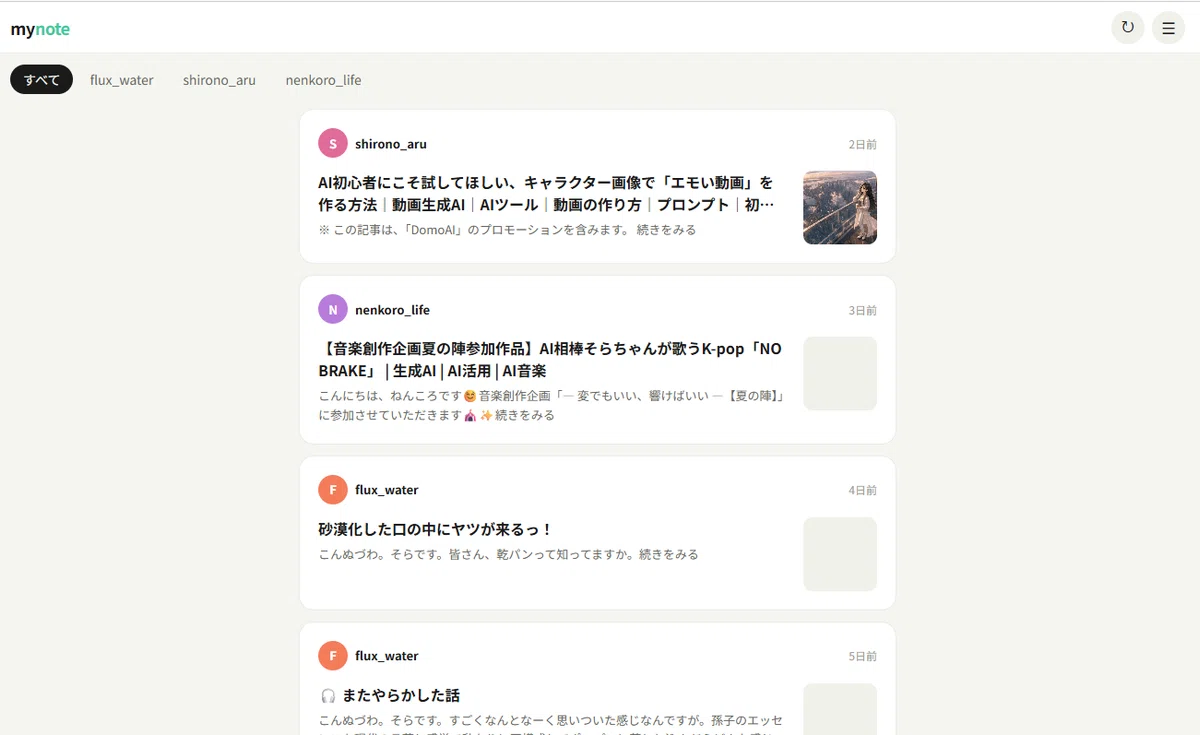1200x735 pixels.
Task: Click the F avatar on the 5日前 post
Action: (333, 656)
